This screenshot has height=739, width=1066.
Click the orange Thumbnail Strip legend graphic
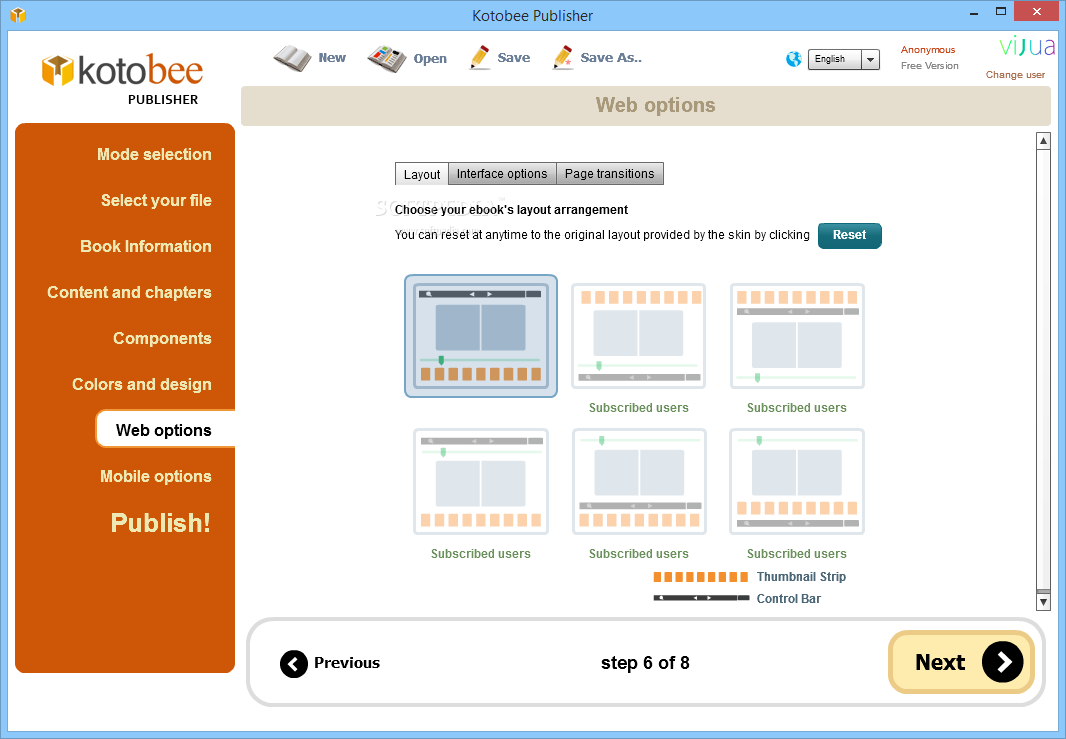pyautogui.click(x=701, y=577)
